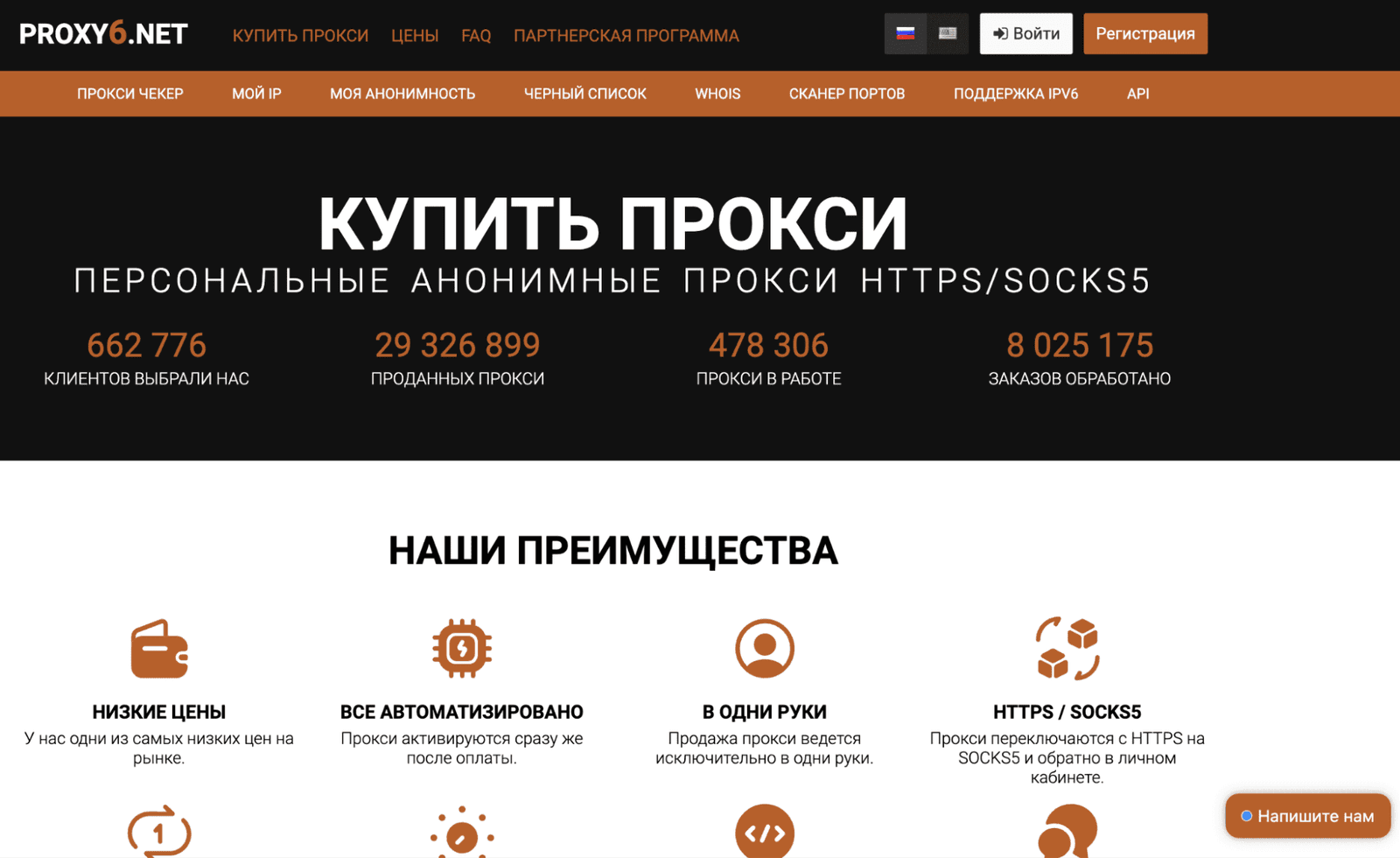Image resolution: width=1400 pixels, height=858 pixels.
Task: Click the wallet icon above НИЗКИЕ ЦЕНЫ
Action: 159,649
